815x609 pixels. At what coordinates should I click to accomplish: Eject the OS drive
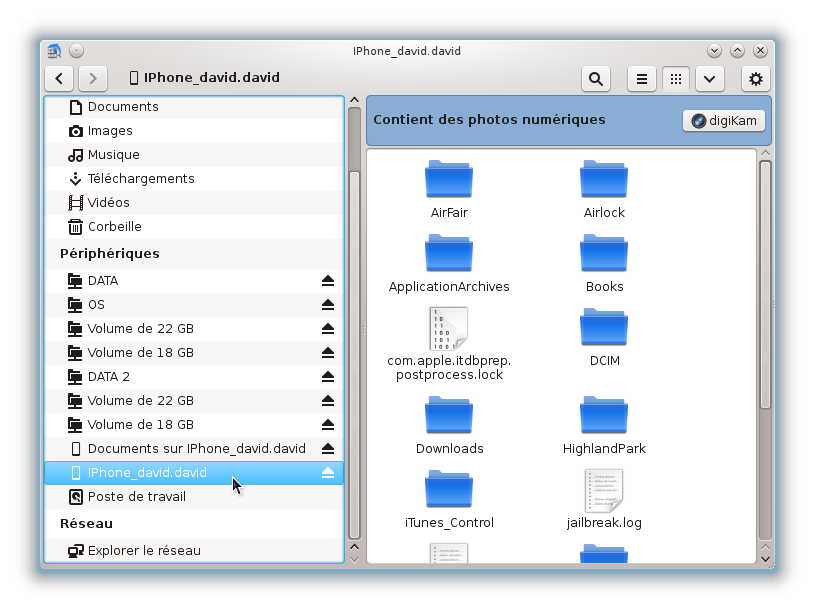click(x=327, y=305)
